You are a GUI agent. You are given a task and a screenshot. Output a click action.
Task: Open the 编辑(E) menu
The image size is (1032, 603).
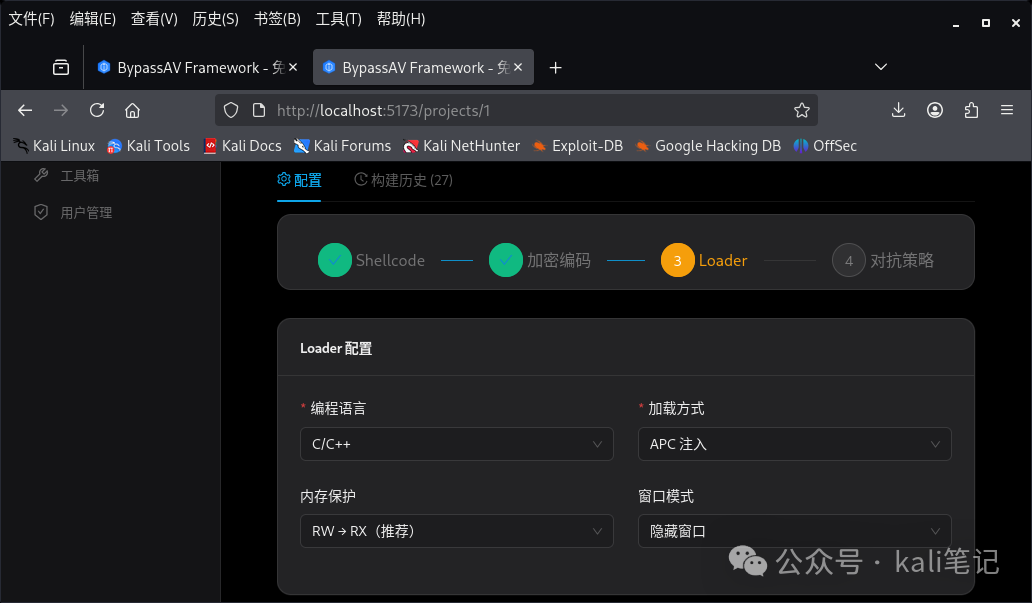coord(92,19)
